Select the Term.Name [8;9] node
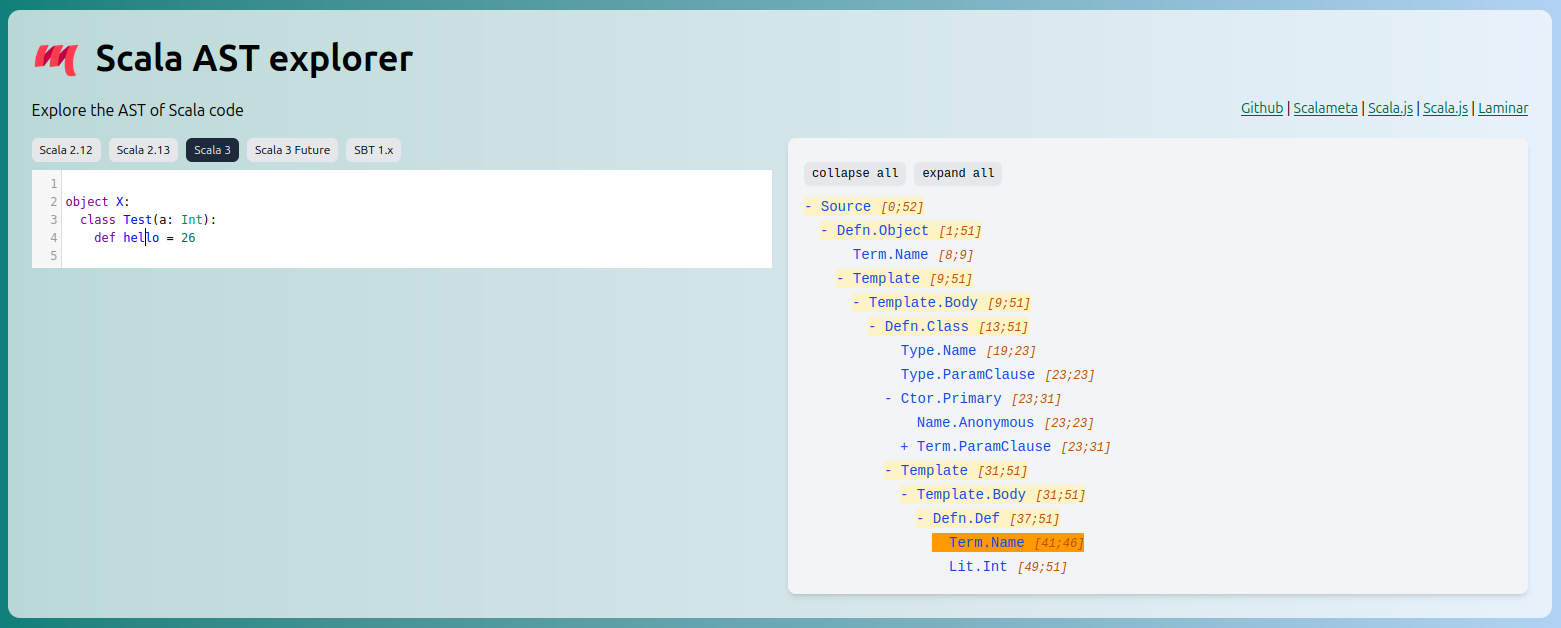Viewport: 1561px width, 628px height. pyautogui.click(x=913, y=255)
